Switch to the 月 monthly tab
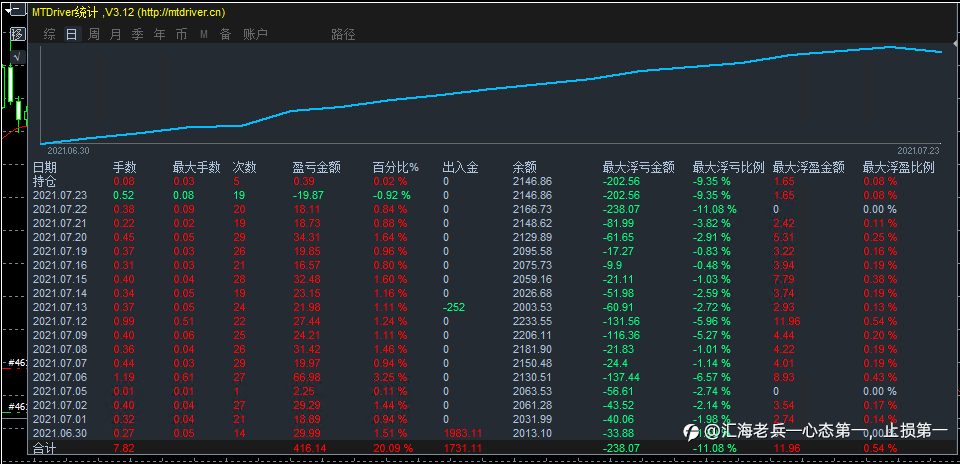 116,34
